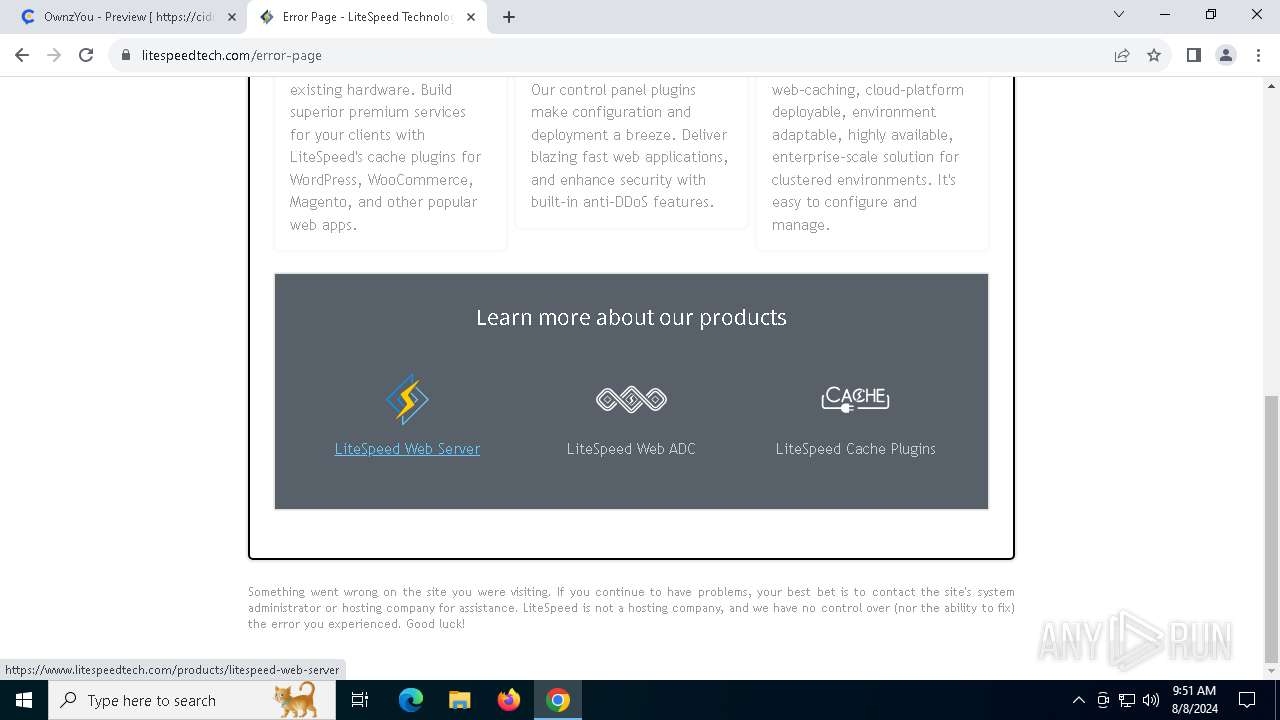Image resolution: width=1280 pixels, height=720 pixels.
Task: View site information padlock icon
Action: [x=126, y=56]
